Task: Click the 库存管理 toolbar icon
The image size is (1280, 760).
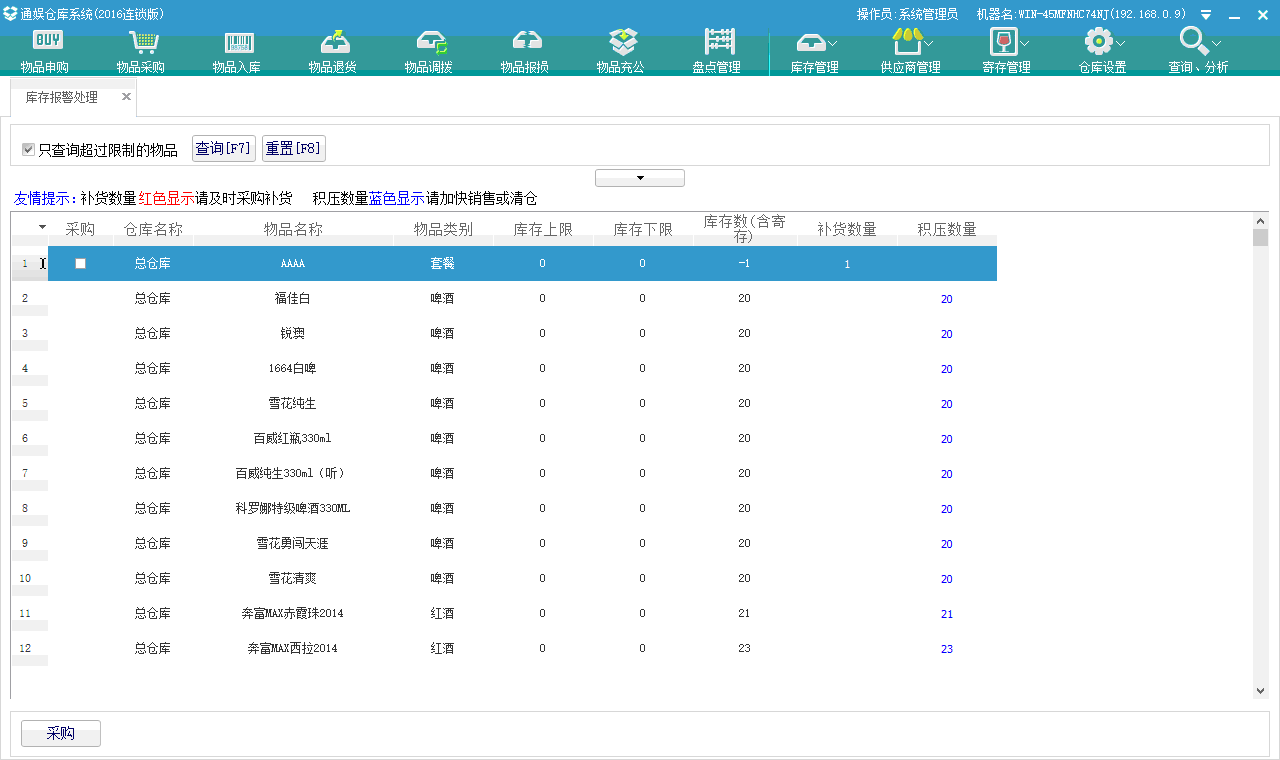Action: coord(811,43)
